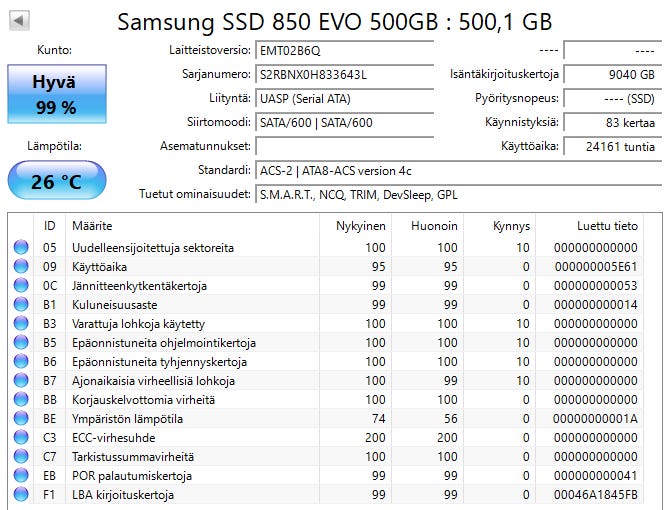Image resolution: width=671 pixels, height=510 pixels.
Task: Click Huonoin value 56 in lämpötila row
Action: 450,418
